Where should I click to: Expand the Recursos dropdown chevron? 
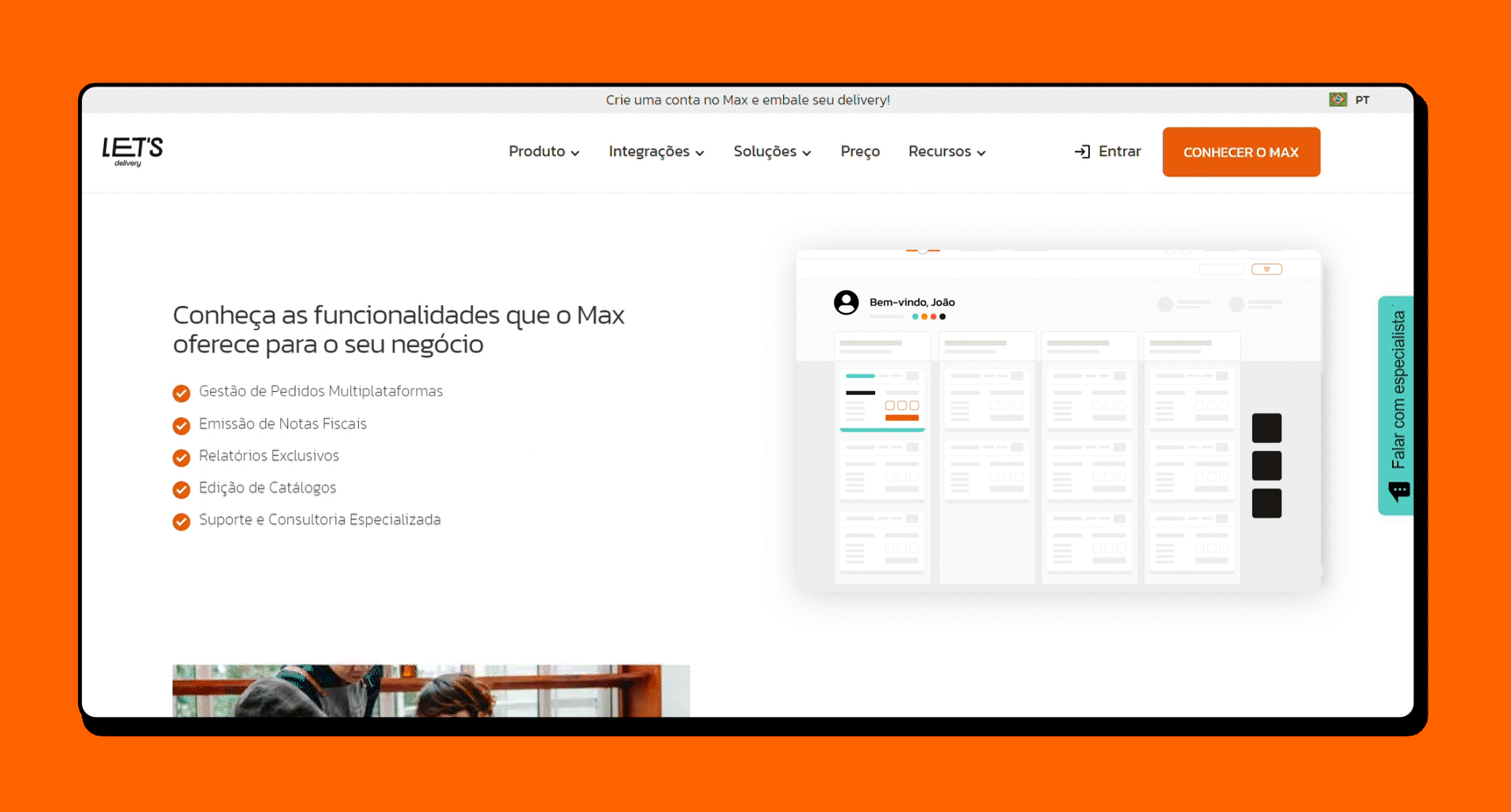point(981,153)
